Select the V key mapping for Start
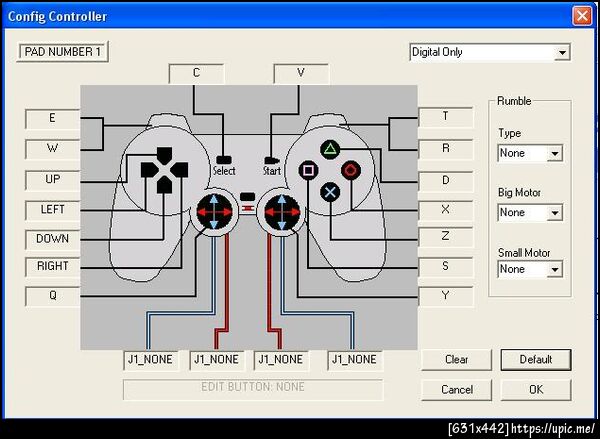The width and height of the screenshot is (600, 439). [301, 73]
